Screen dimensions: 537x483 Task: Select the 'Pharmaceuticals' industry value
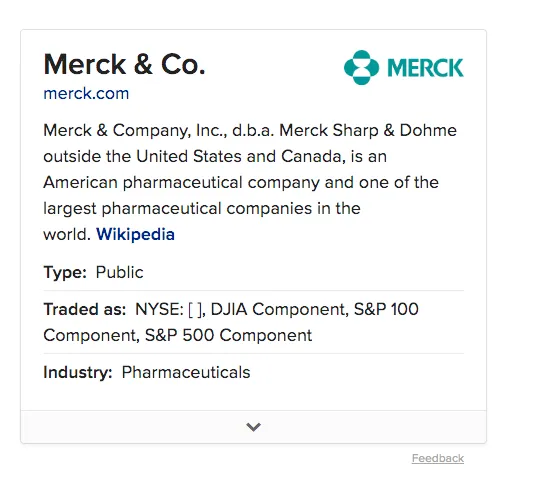point(186,372)
